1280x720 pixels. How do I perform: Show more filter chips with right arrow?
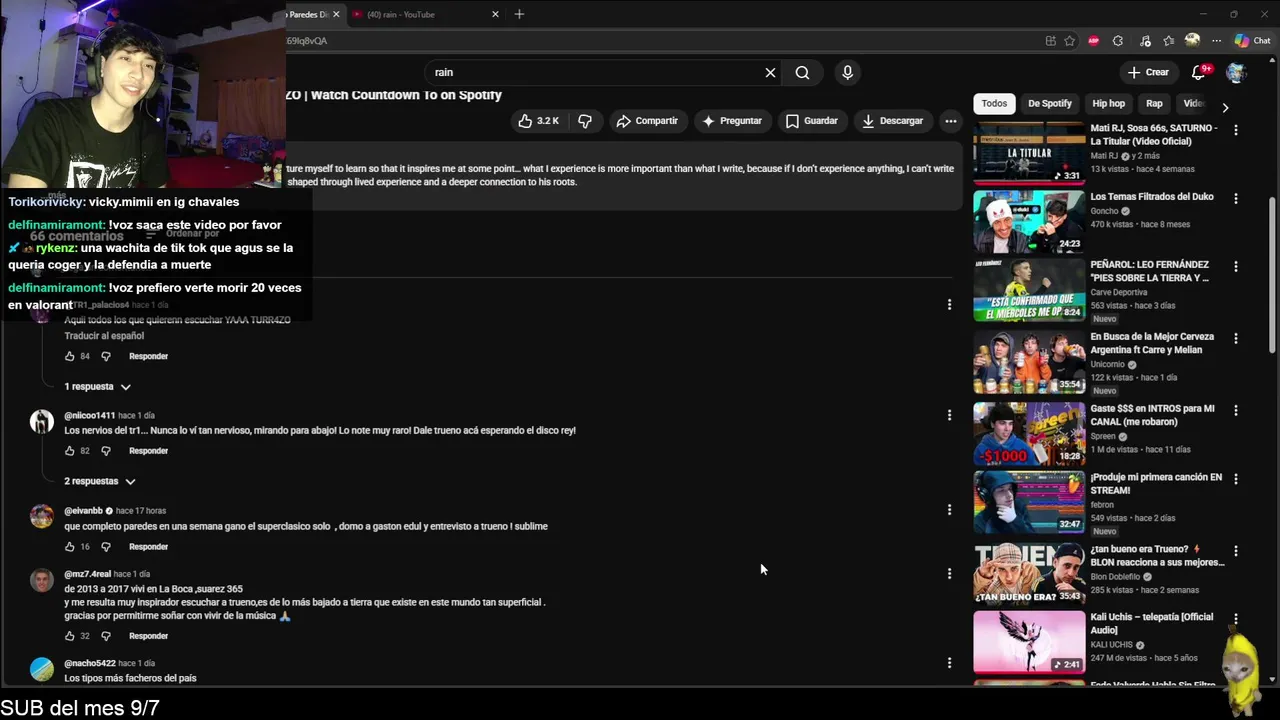click(1225, 107)
